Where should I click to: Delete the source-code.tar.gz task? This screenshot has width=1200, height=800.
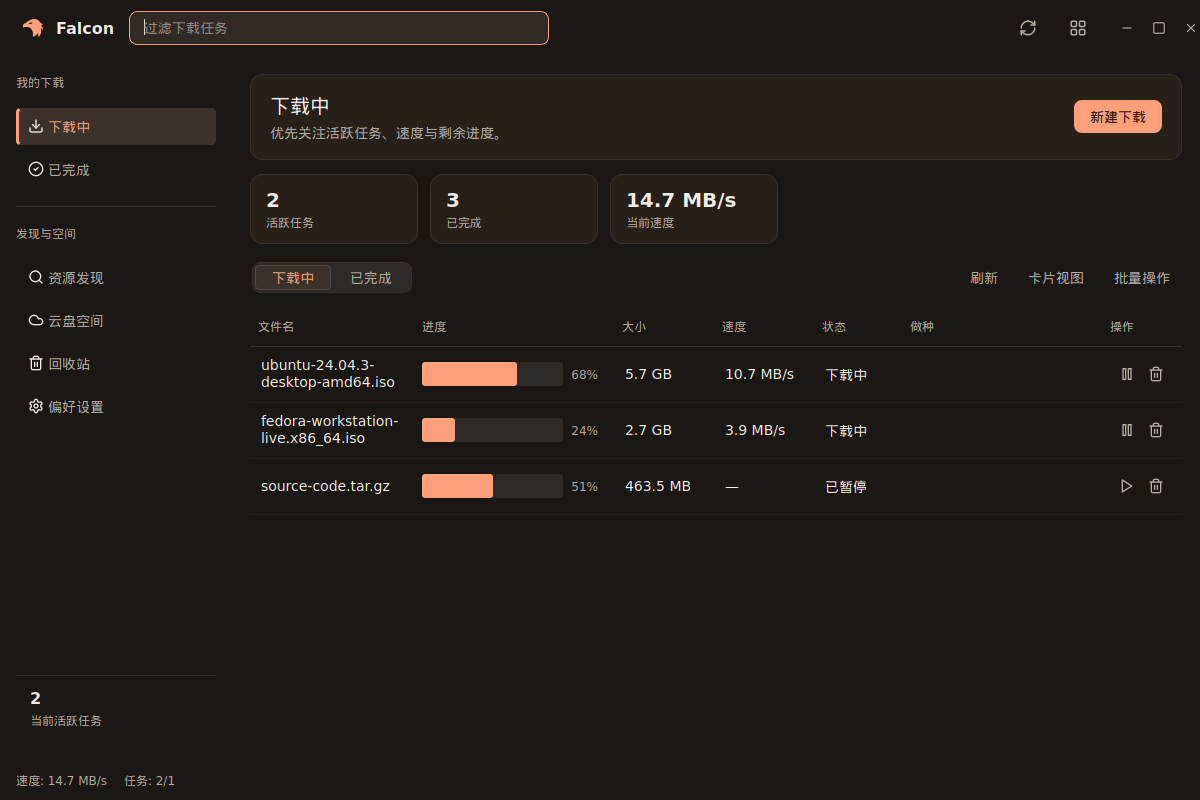pos(1156,486)
